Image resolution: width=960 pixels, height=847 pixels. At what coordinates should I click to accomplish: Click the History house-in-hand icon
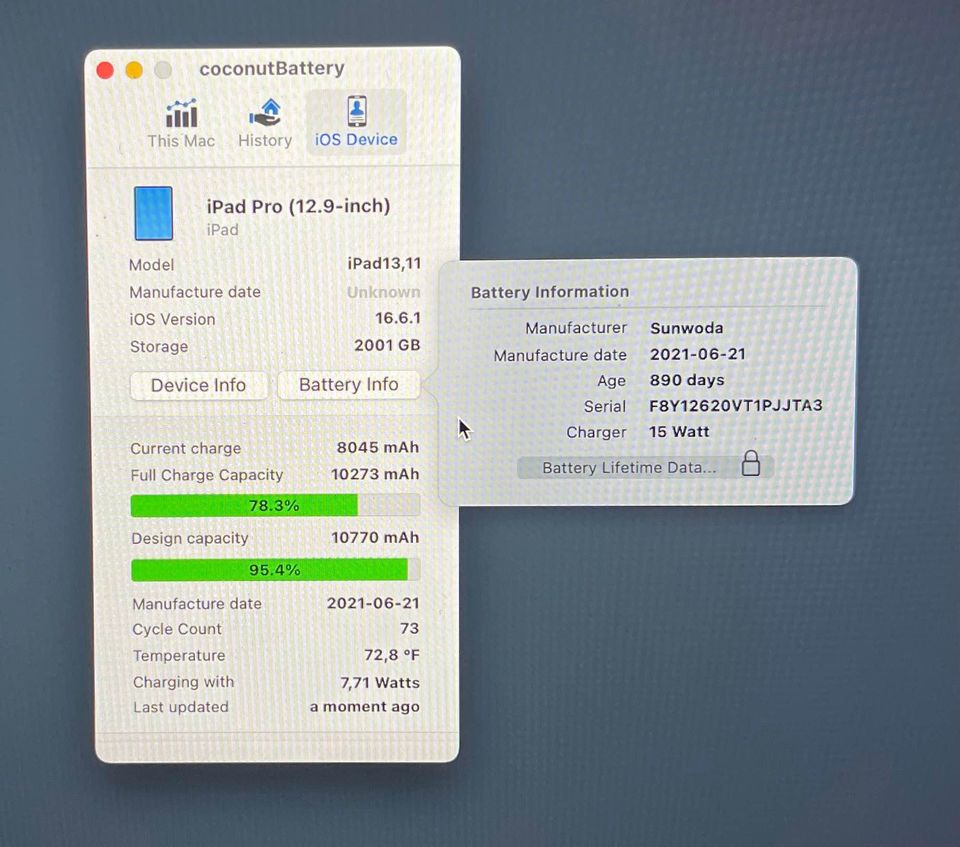(265, 113)
